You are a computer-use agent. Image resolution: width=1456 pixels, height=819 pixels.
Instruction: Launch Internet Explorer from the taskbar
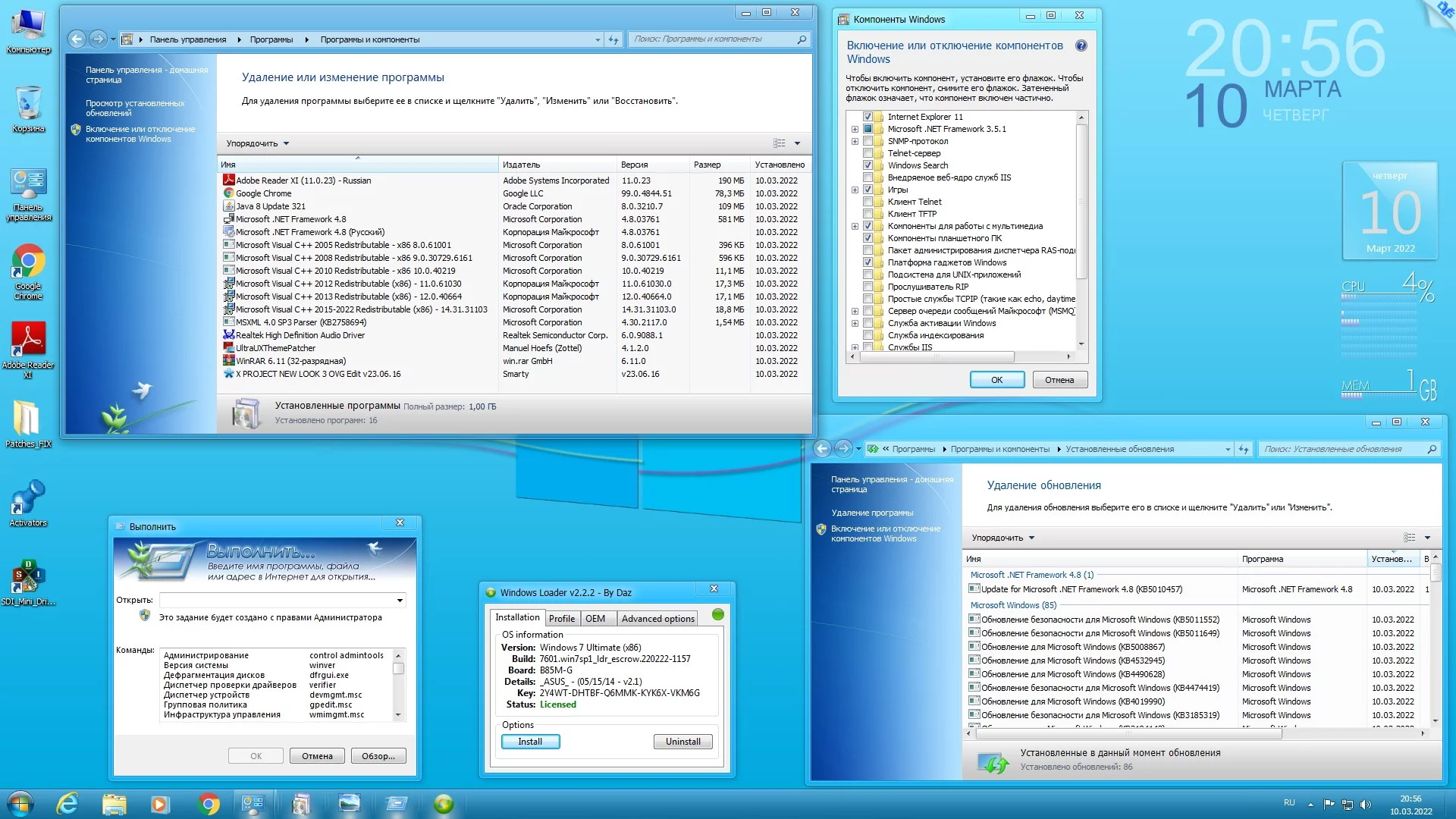point(68,804)
